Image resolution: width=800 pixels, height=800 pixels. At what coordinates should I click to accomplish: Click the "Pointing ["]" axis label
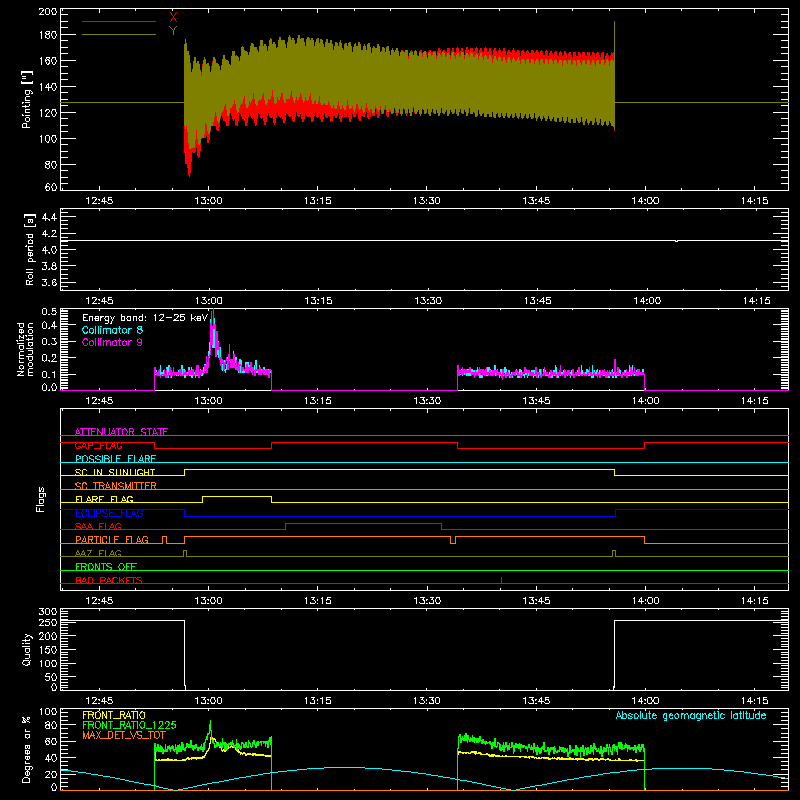pyautogui.click(x=27, y=99)
